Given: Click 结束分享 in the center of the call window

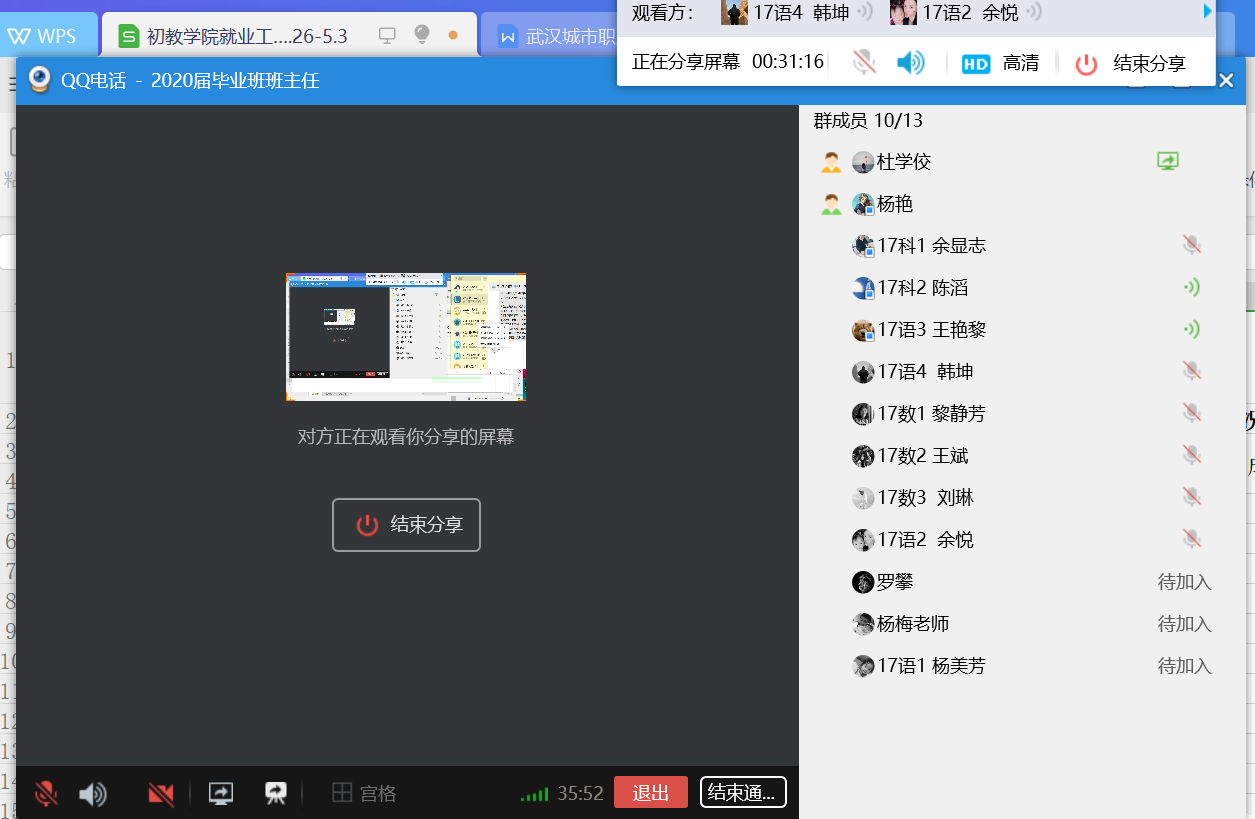Looking at the screenshot, I should (406, 525).
